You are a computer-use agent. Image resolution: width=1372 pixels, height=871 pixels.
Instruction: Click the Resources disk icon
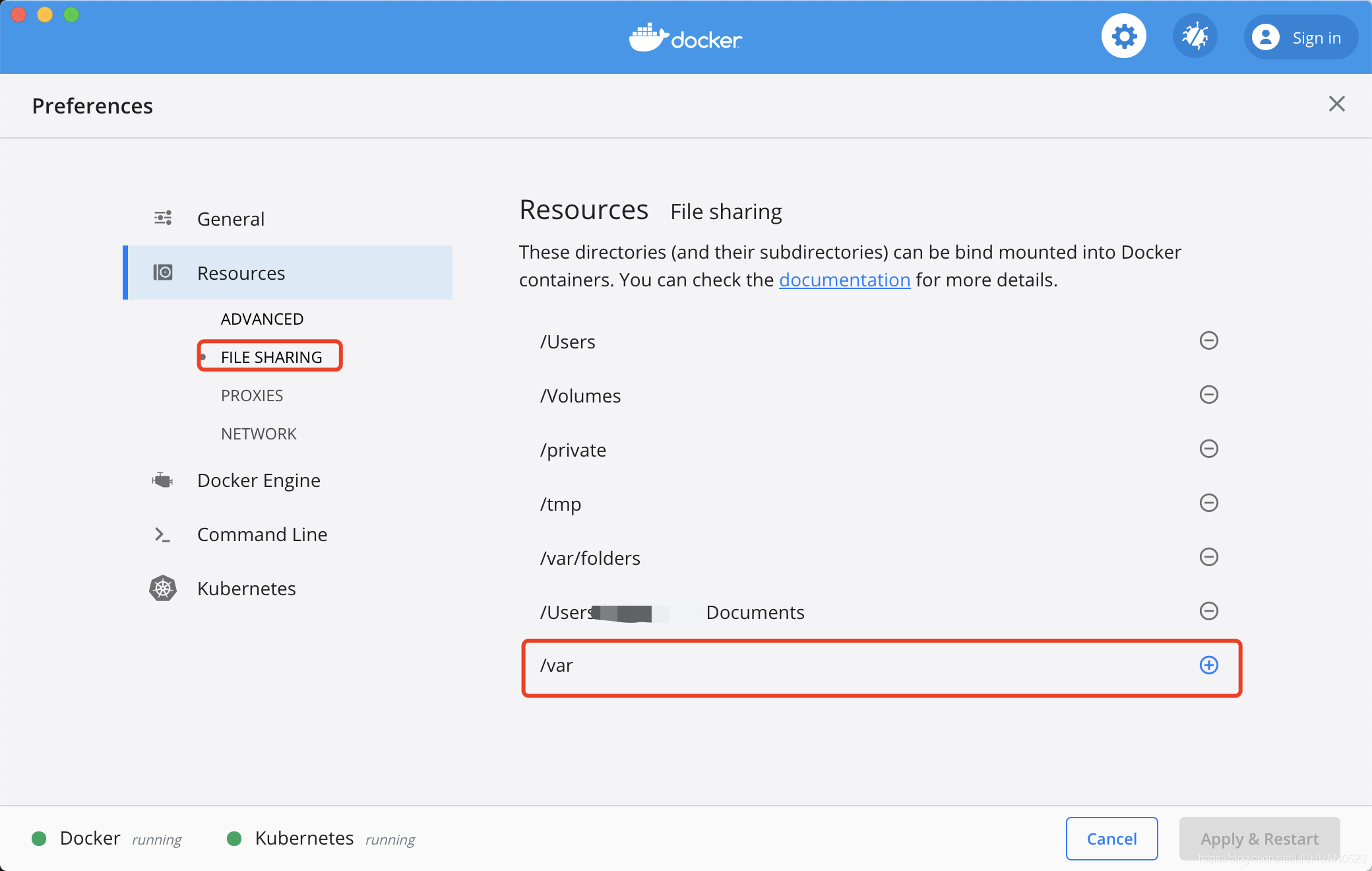(x=163, y=273)
